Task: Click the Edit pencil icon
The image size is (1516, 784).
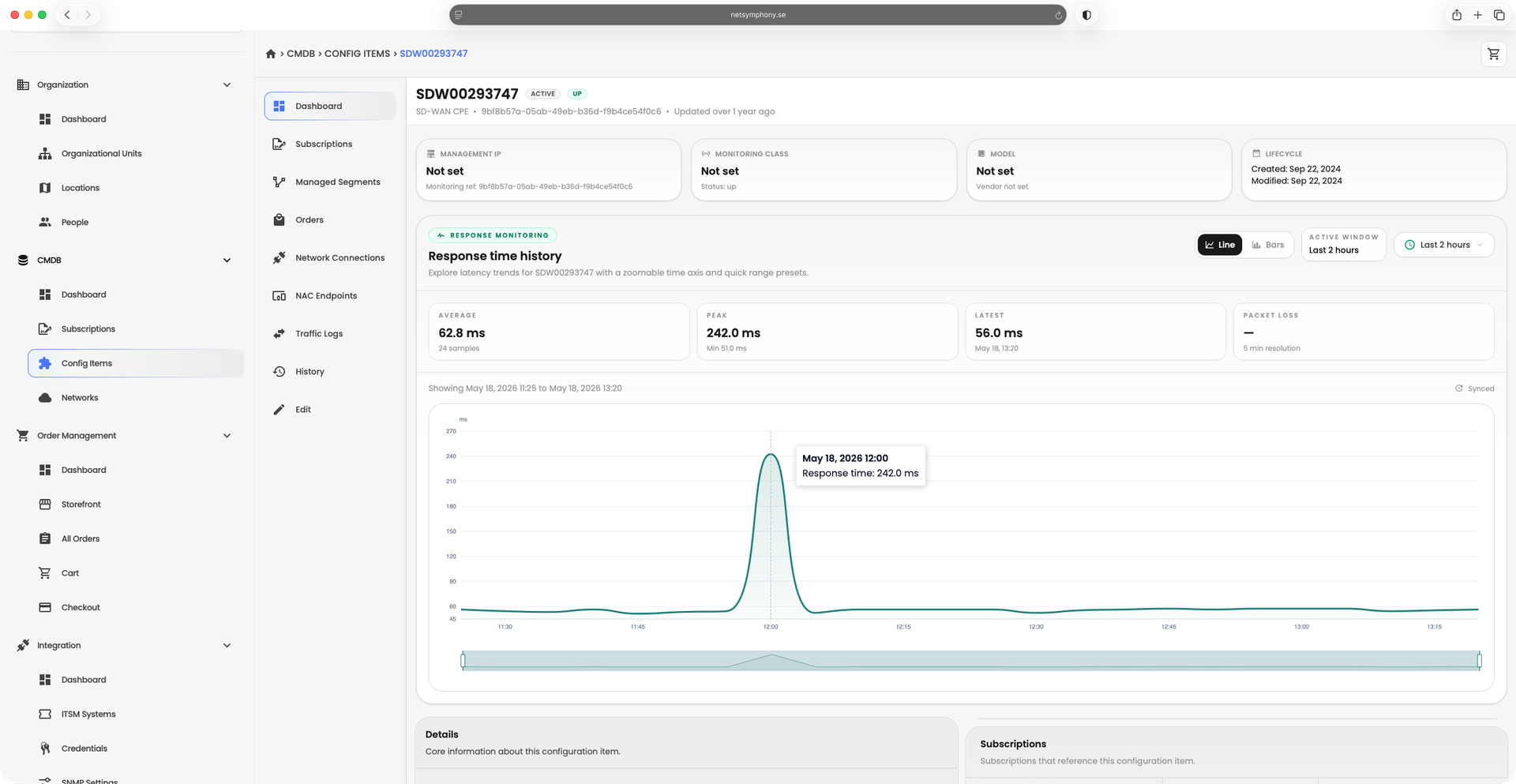Action: (280, 410)
